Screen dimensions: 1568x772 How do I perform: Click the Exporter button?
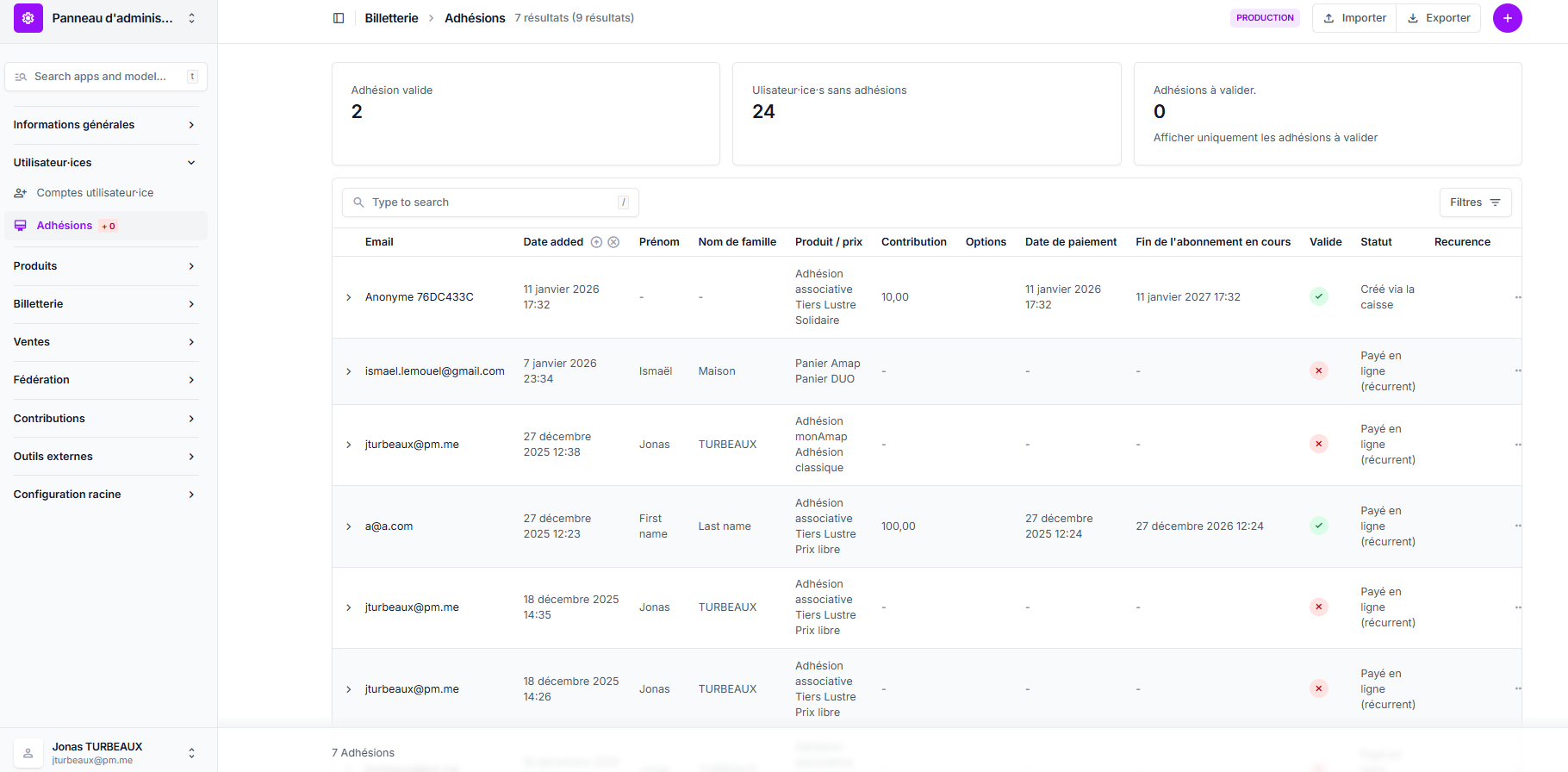click(1439, 18)
